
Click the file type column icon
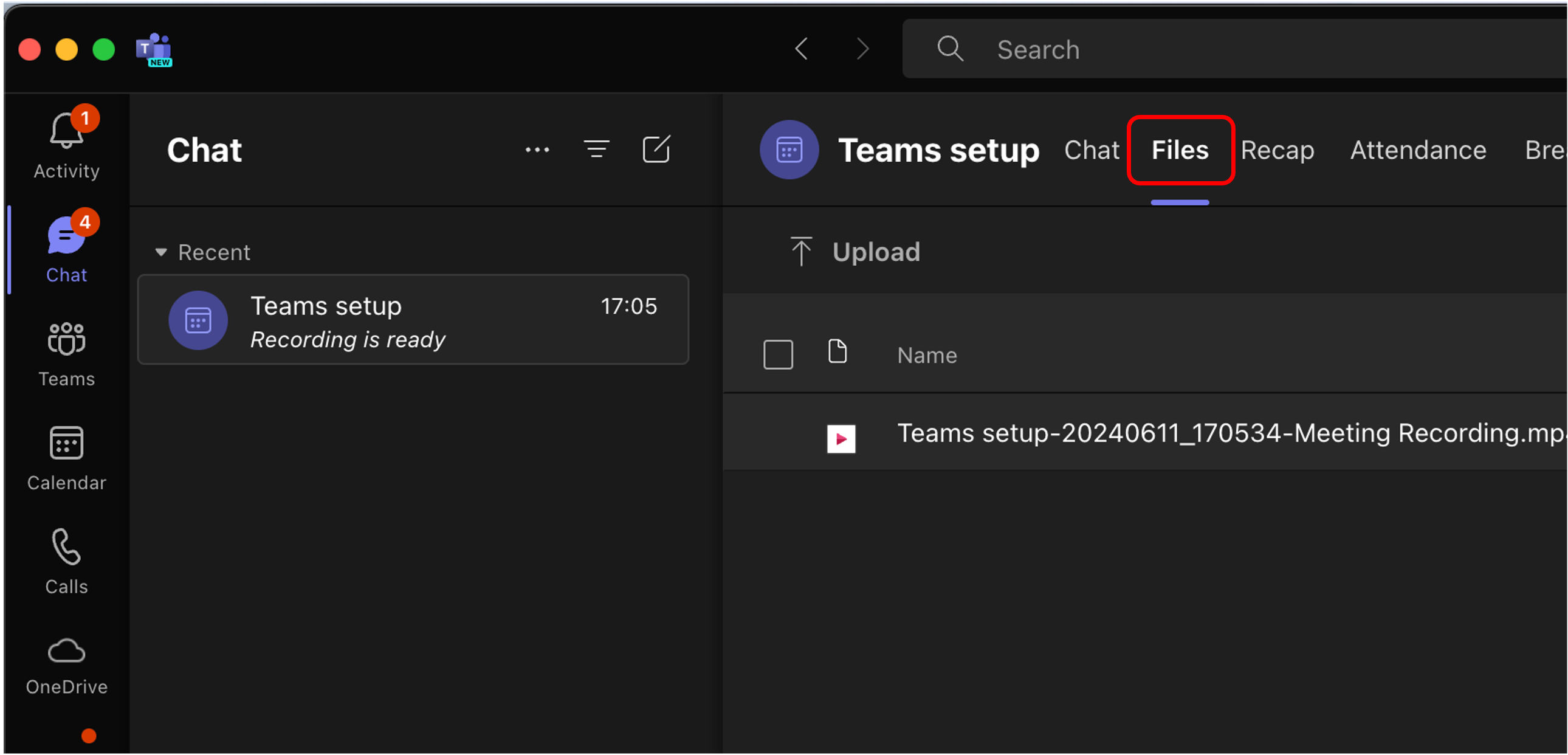click(x=837, y=352)
